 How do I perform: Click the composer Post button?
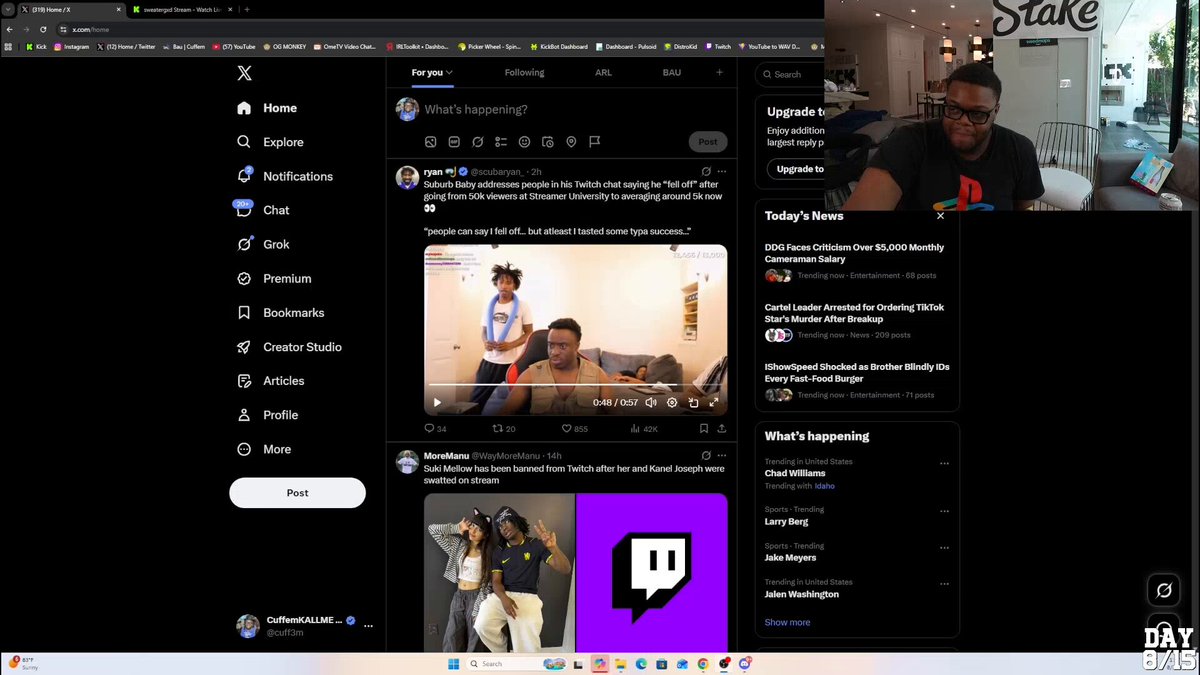coord(708,142)
